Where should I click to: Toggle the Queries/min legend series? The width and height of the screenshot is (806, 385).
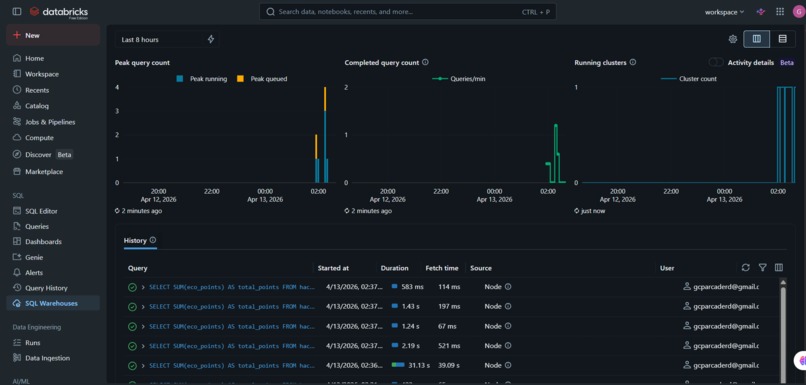tap(459, 79)
